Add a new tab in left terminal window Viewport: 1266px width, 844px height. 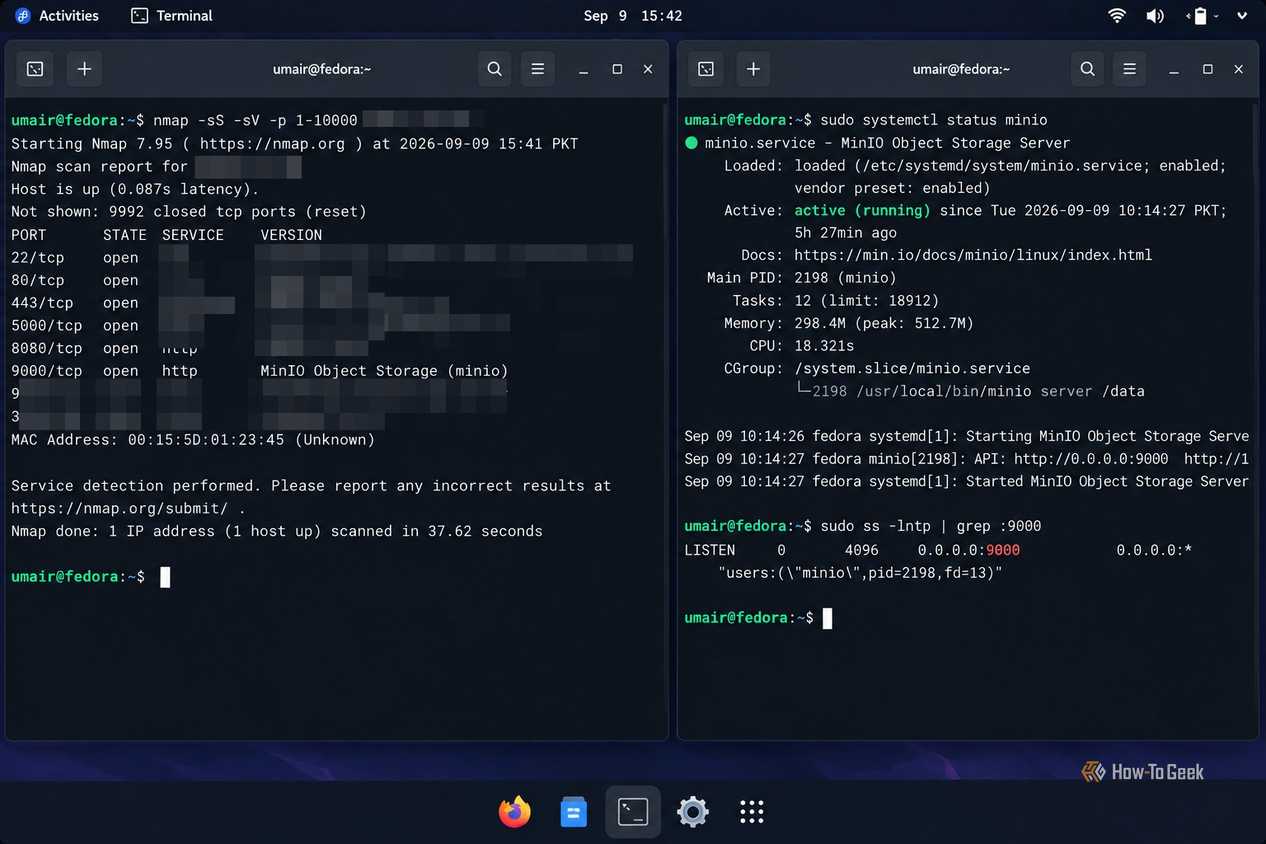coord(85,69)
